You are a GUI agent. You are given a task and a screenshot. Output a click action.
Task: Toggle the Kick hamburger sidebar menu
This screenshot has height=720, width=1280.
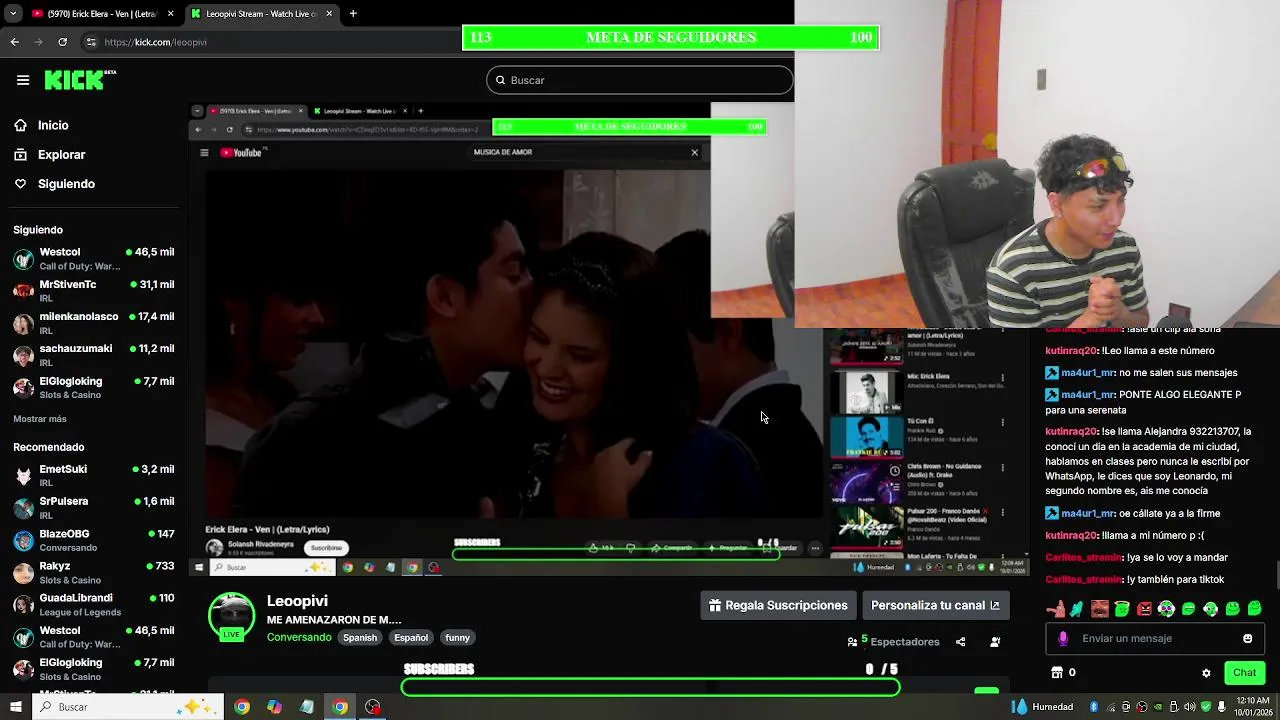point(23,80)
